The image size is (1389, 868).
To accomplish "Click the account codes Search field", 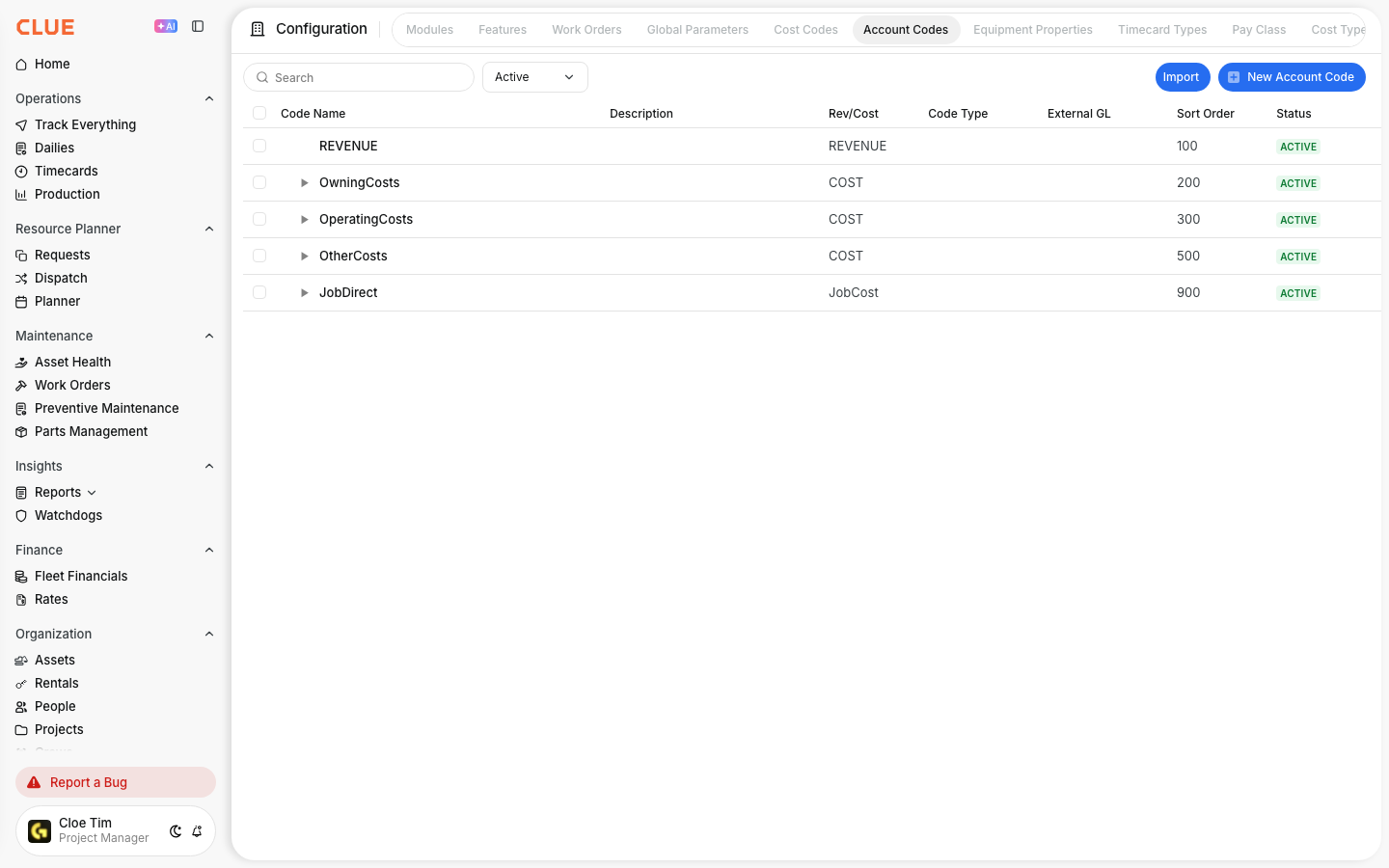I will click(359, 77).
